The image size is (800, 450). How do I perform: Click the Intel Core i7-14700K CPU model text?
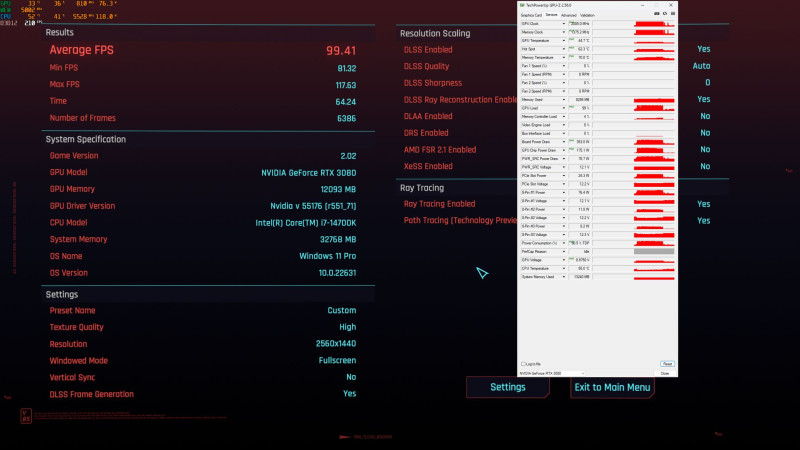(x=306, y=223)
